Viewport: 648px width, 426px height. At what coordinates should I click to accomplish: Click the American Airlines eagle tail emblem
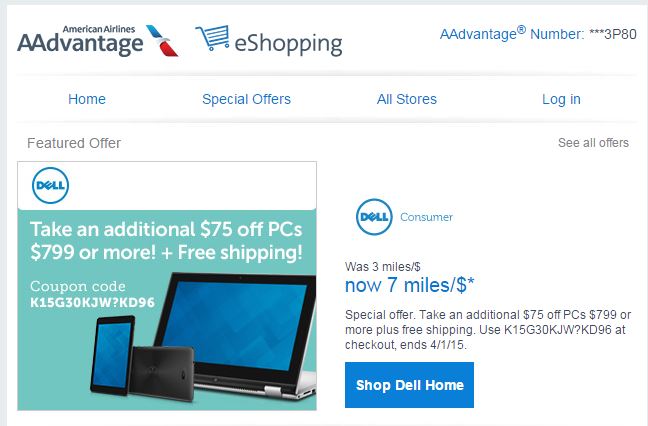coord(162,40)
